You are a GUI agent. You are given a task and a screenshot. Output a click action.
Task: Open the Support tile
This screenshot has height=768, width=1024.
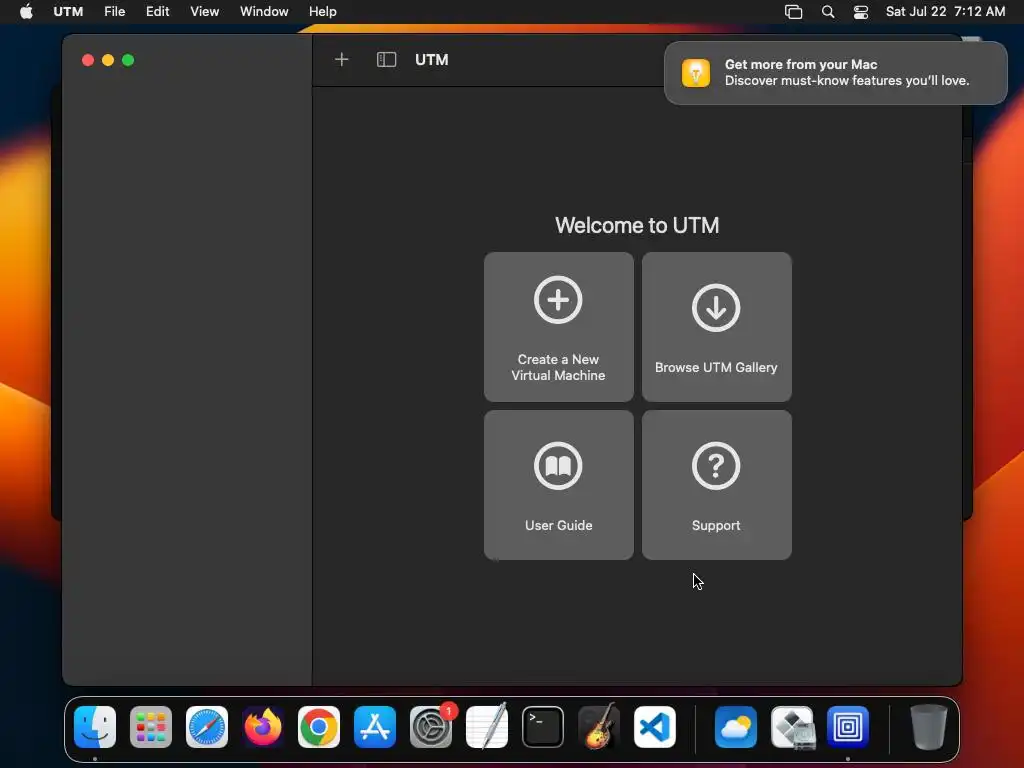pos(716,485)
